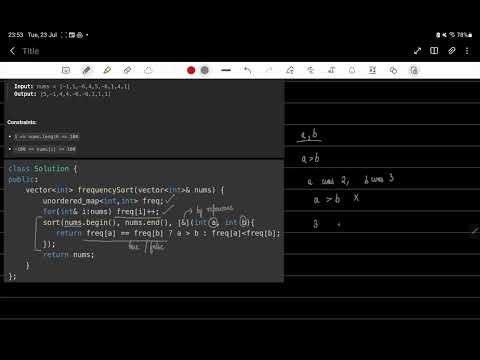Tap the 23:53 clock in status bar
480x360 pixels.
pyautogui.click(x=16, y=35)
